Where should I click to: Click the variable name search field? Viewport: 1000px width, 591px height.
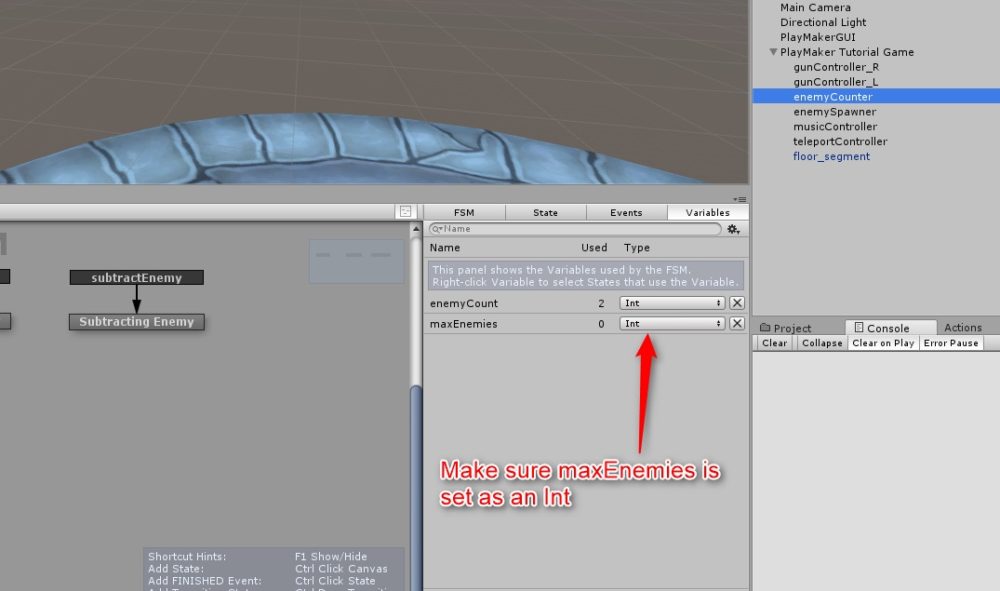575,229
